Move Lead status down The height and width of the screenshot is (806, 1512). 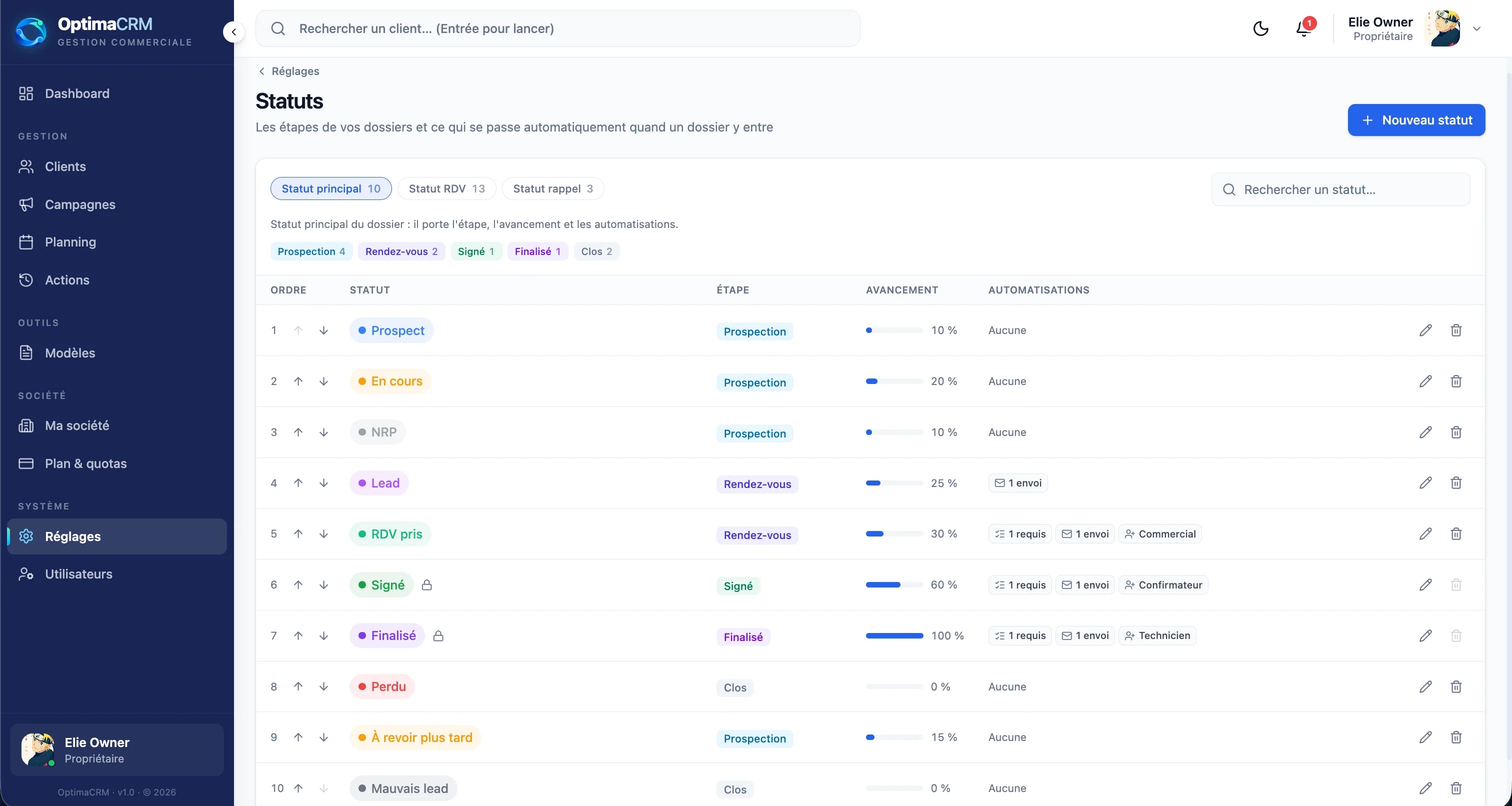[323, 482]
